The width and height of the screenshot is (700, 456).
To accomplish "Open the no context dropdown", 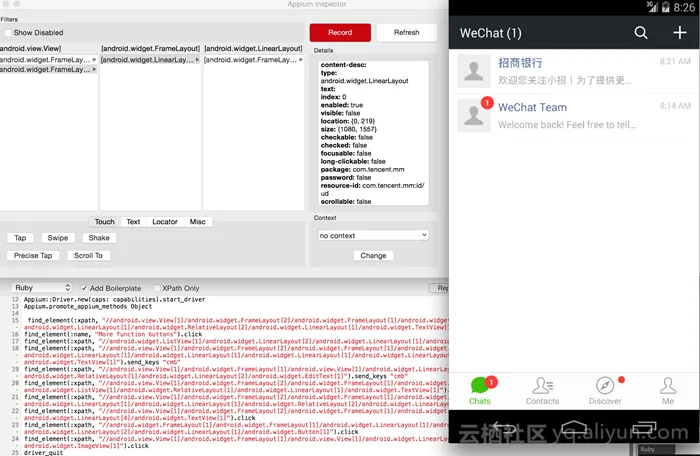I will 373,235.
